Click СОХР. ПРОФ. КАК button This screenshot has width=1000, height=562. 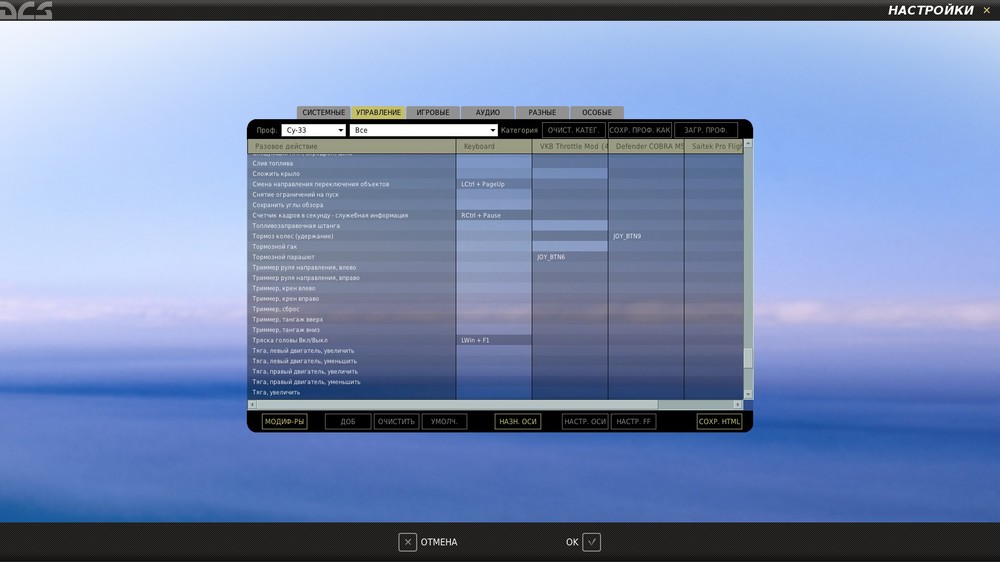tap(640, 130)
